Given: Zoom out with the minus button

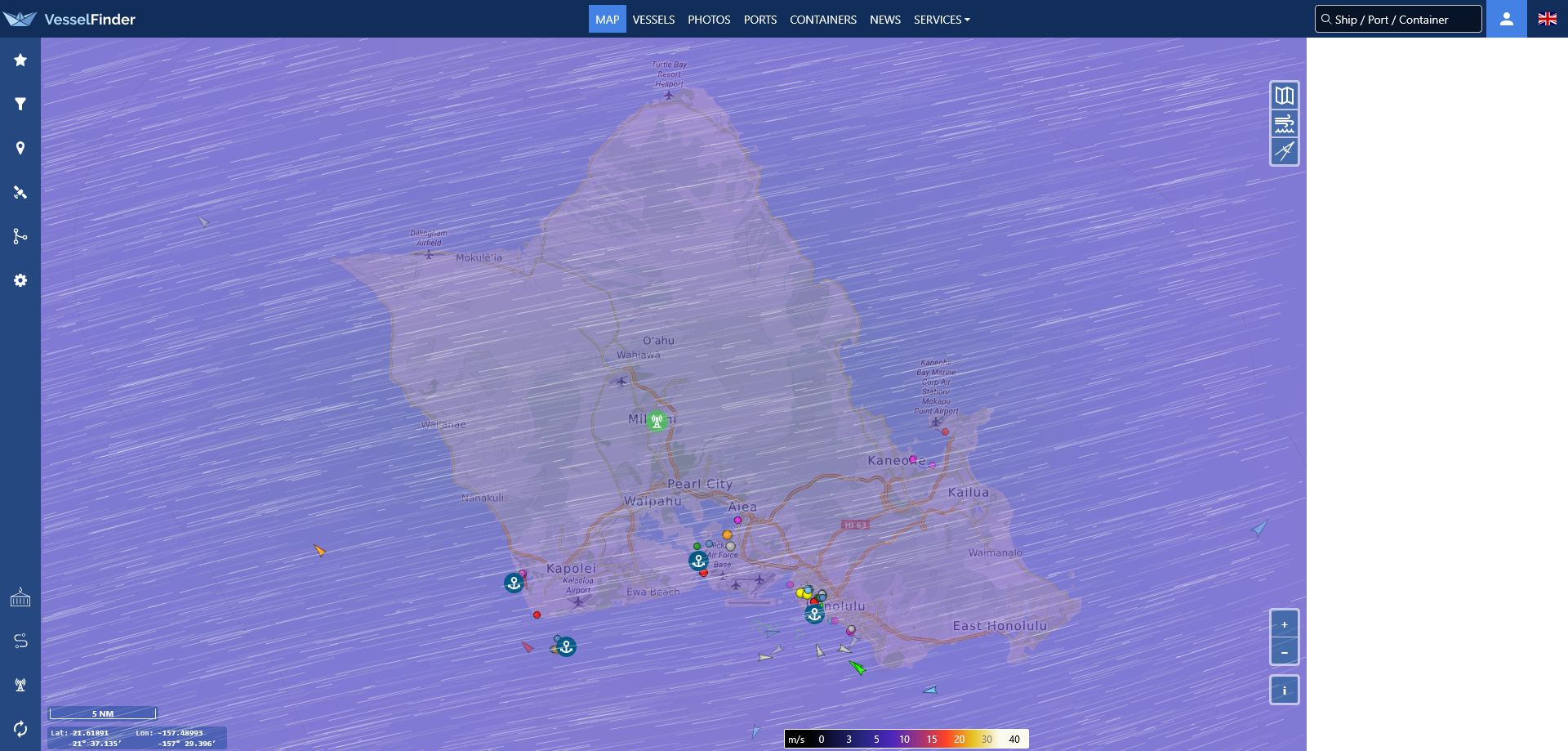Looking at the screenshot, I should point(1285,652).
